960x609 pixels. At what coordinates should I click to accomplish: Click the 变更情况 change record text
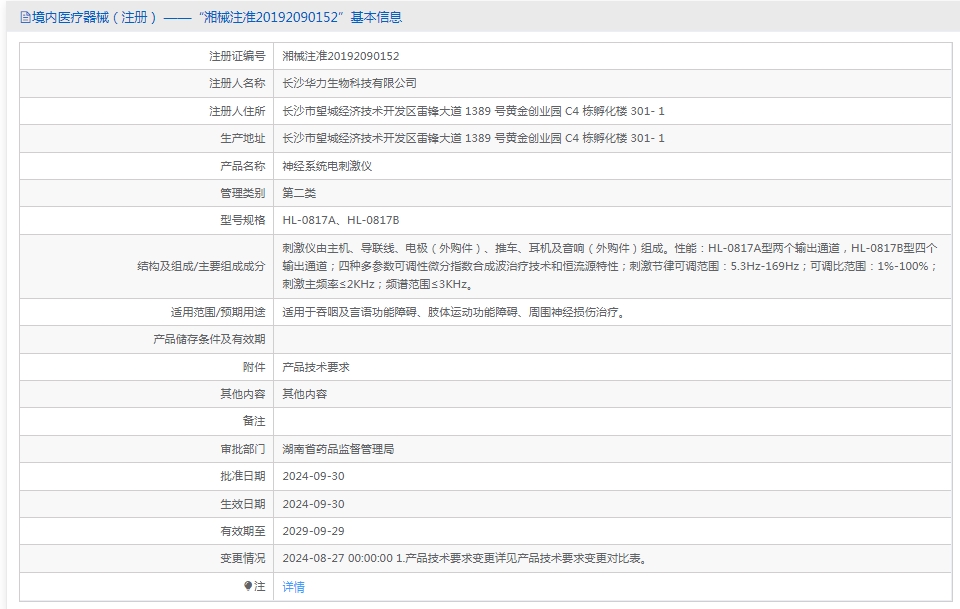tap(464, 559)
